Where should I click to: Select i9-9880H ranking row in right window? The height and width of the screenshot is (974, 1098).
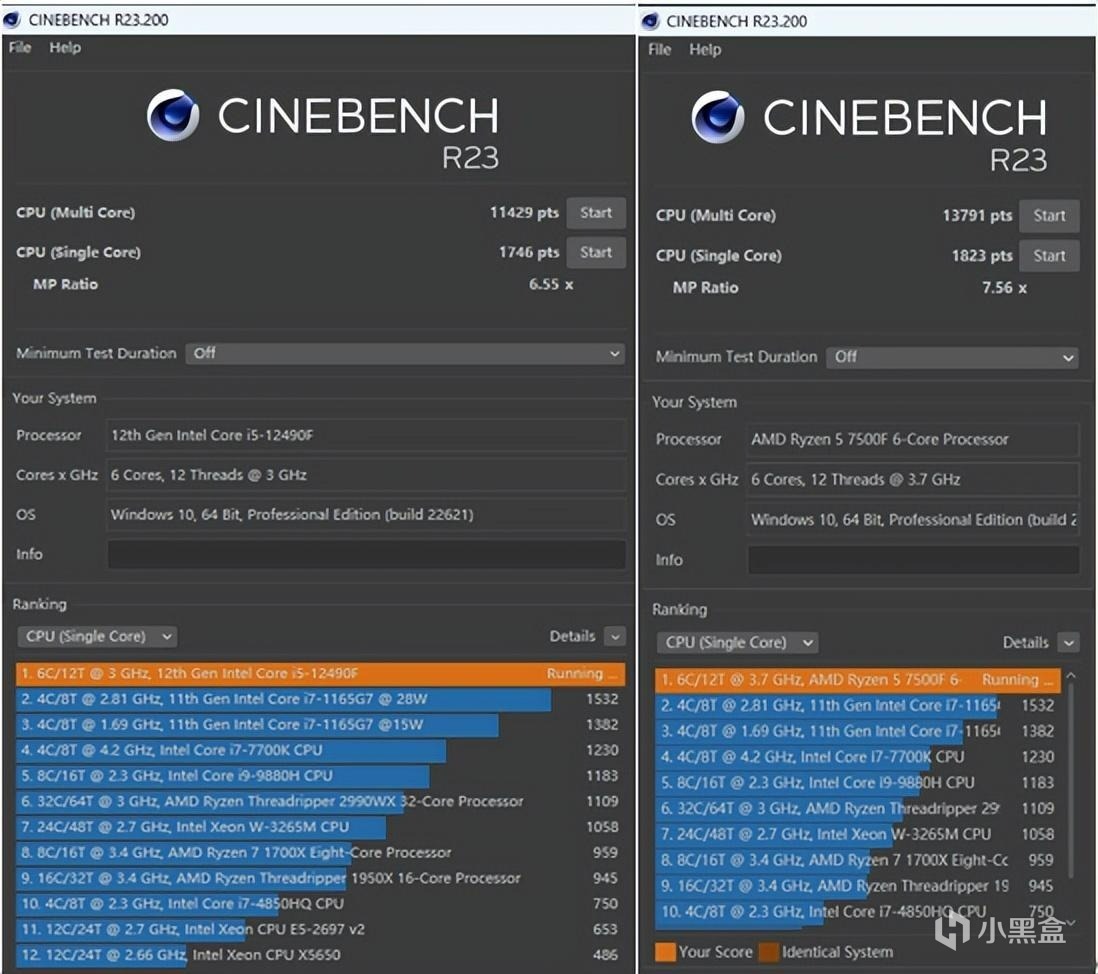click(858, 783)
